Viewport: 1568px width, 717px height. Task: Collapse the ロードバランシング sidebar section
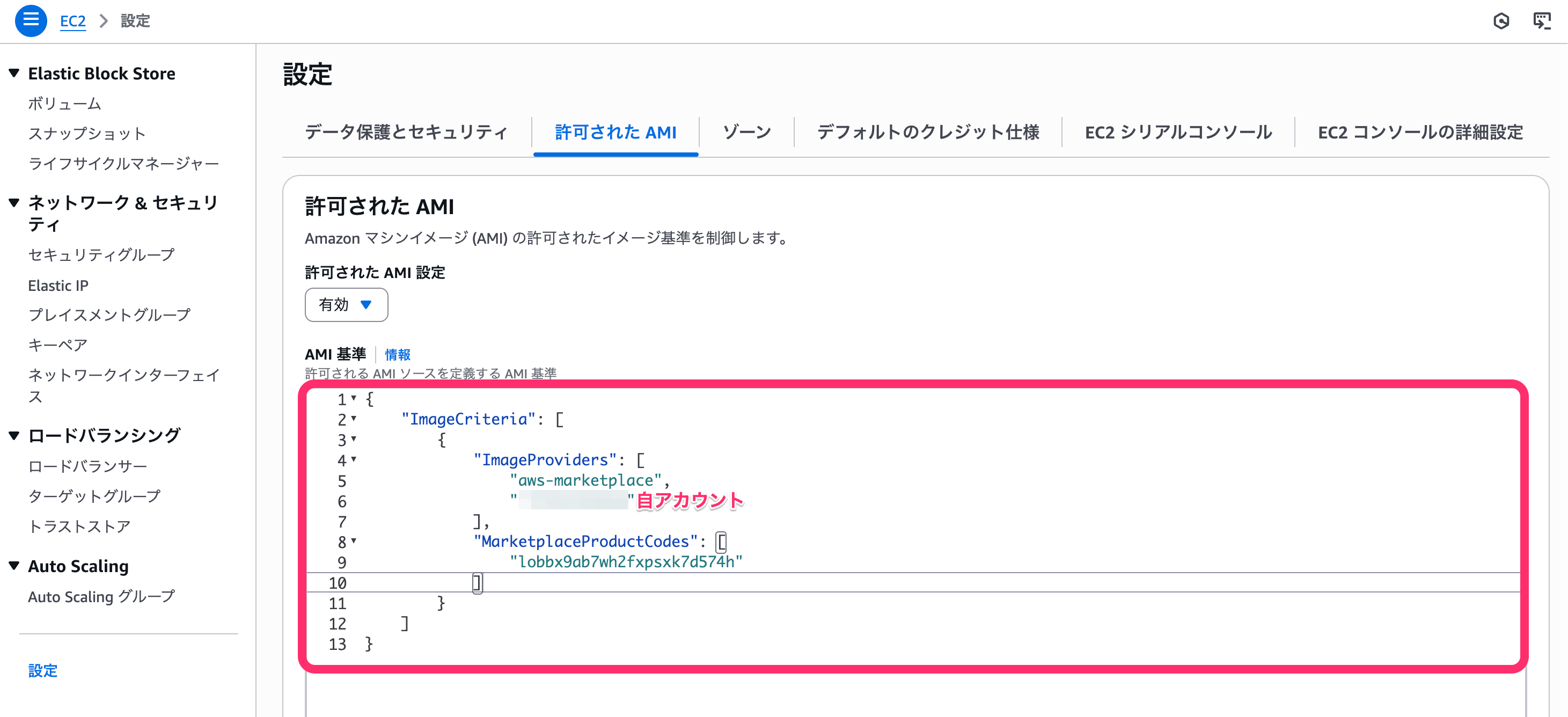click(x=14, y=435)
